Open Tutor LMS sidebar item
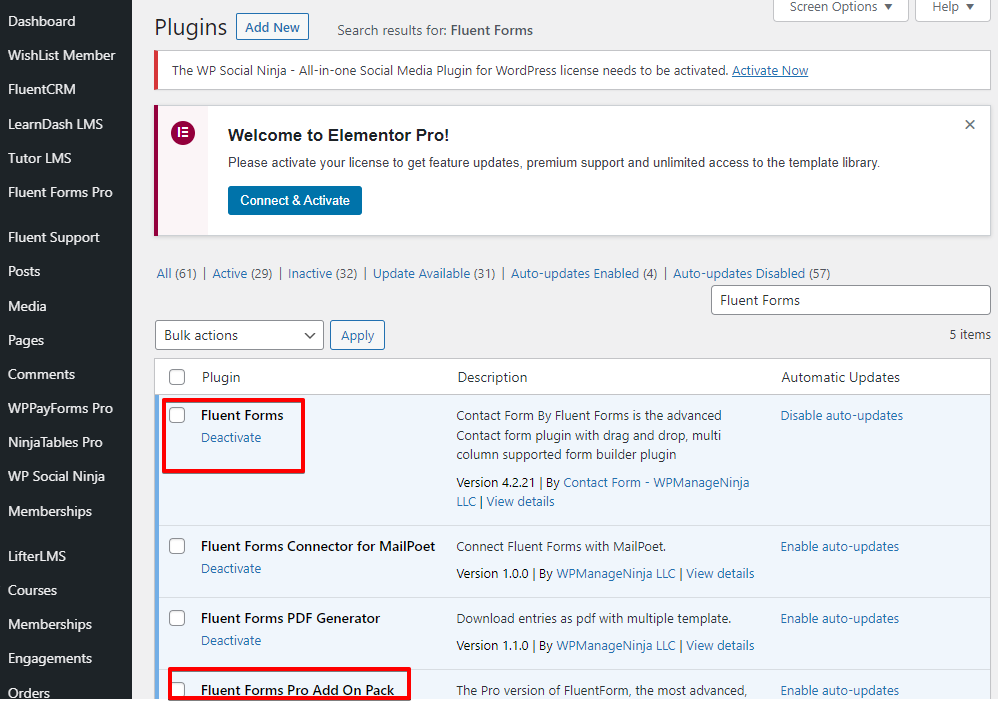This screenshot has width=998, height=704. (x=39, y=158)
